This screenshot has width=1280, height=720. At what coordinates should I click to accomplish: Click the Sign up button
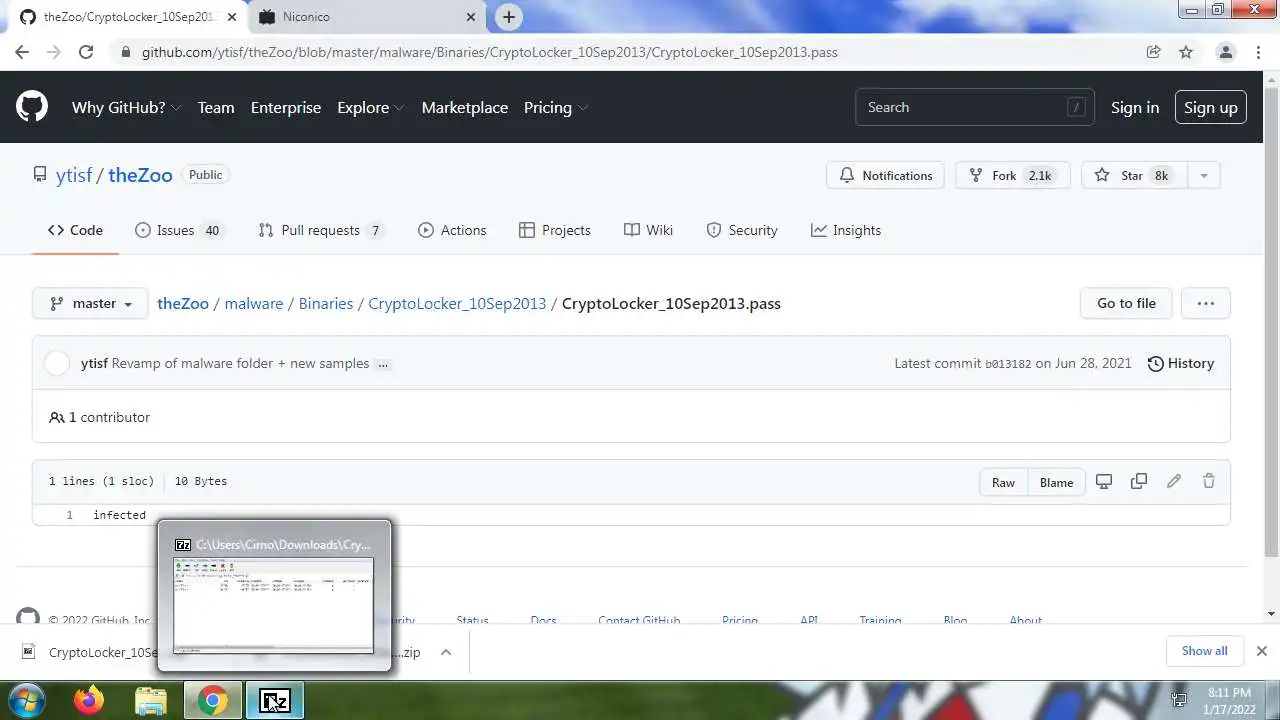point(1210,107)
